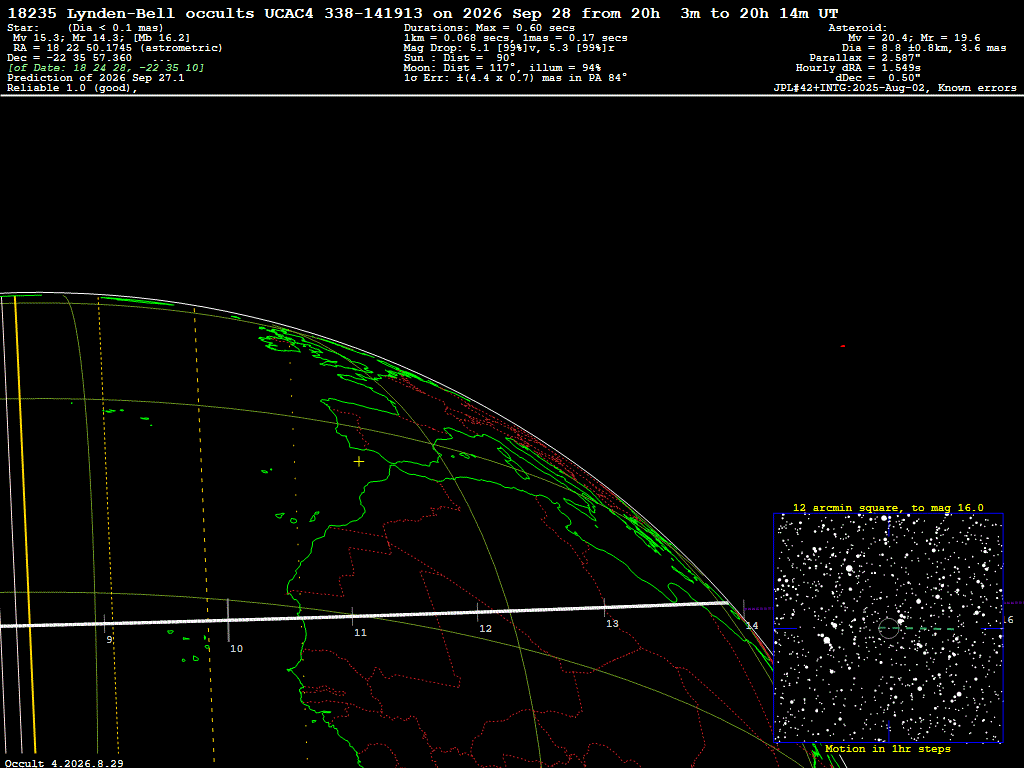This screenshot has height=768, width=1024.
Task: Click the minute 12 tick on path
Action: (x=477, y=612)
